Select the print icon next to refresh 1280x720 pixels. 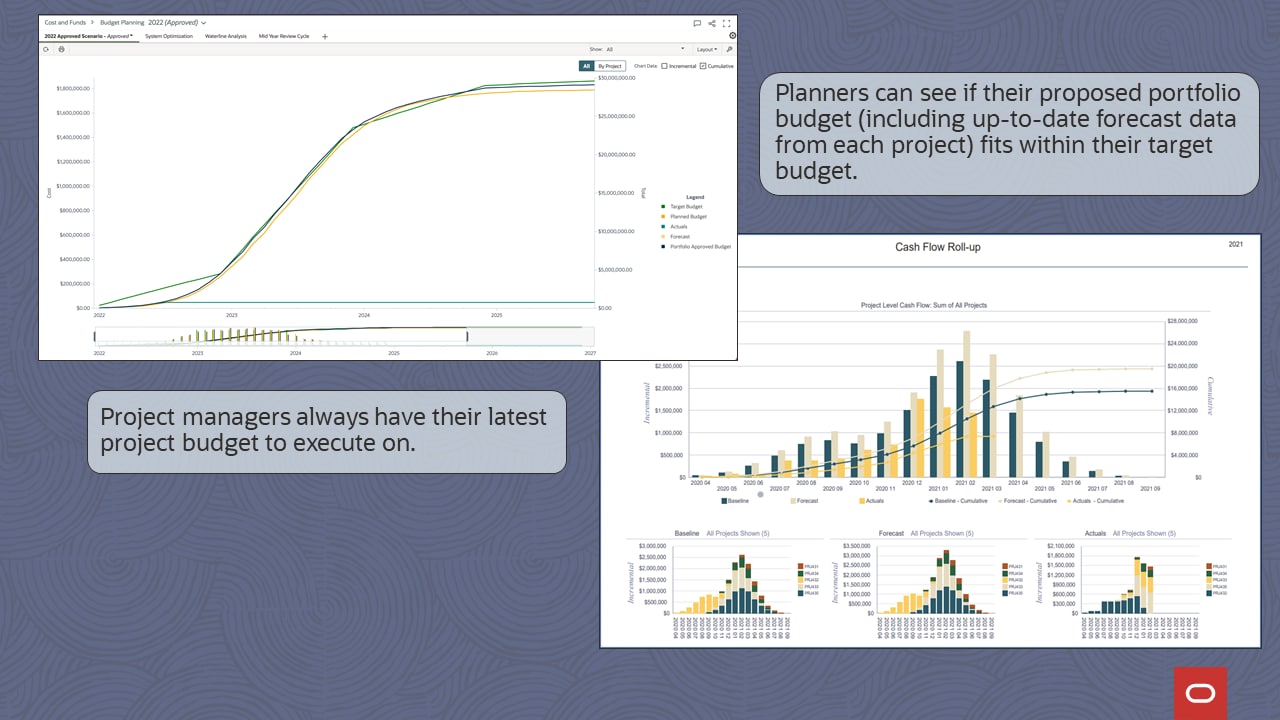61,49
